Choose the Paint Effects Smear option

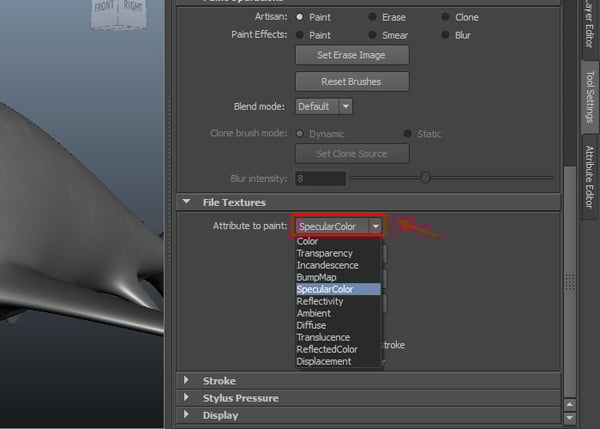(x=373, y=34)
